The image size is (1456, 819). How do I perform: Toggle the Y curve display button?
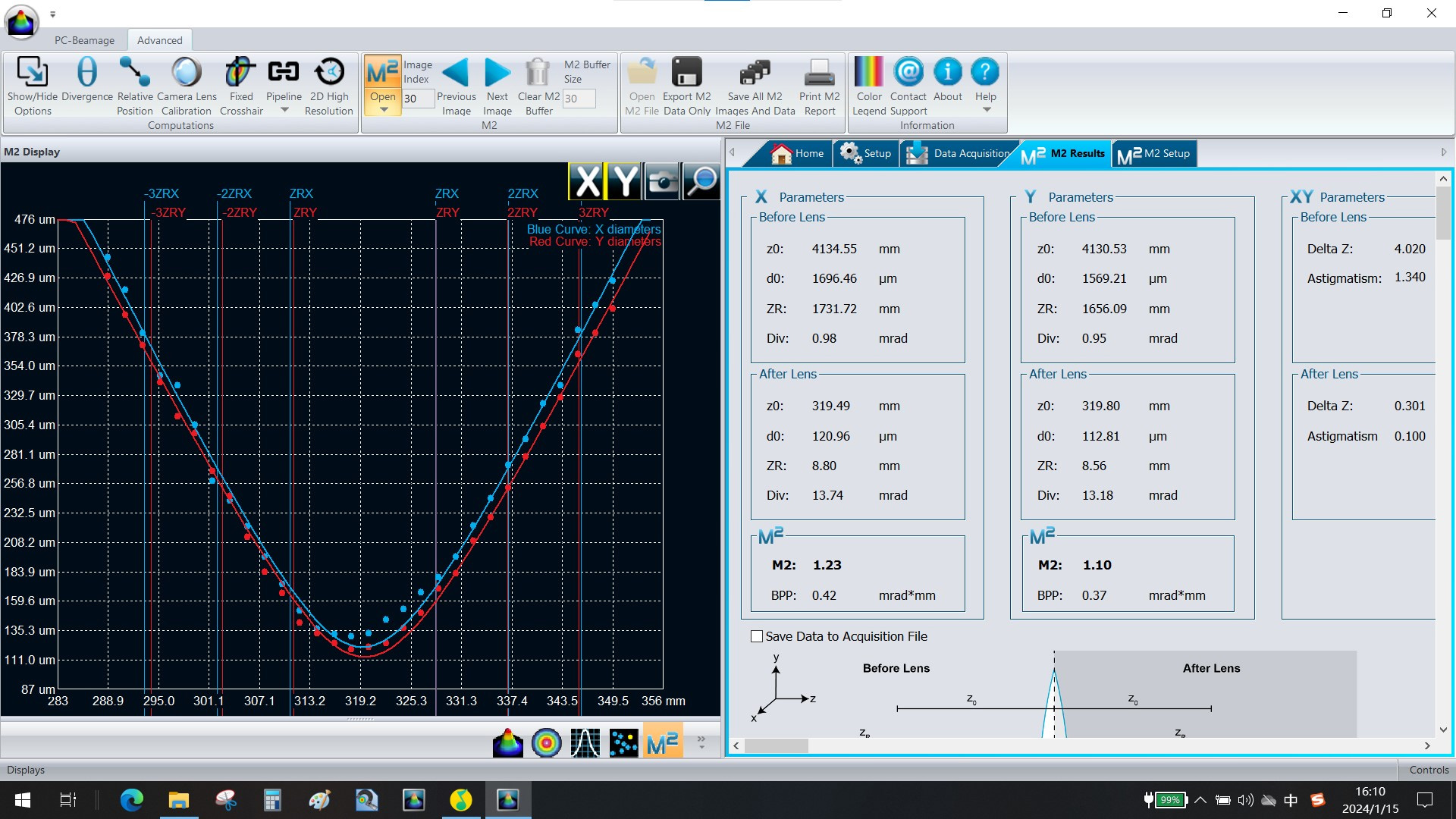click(x=624, y=181)
